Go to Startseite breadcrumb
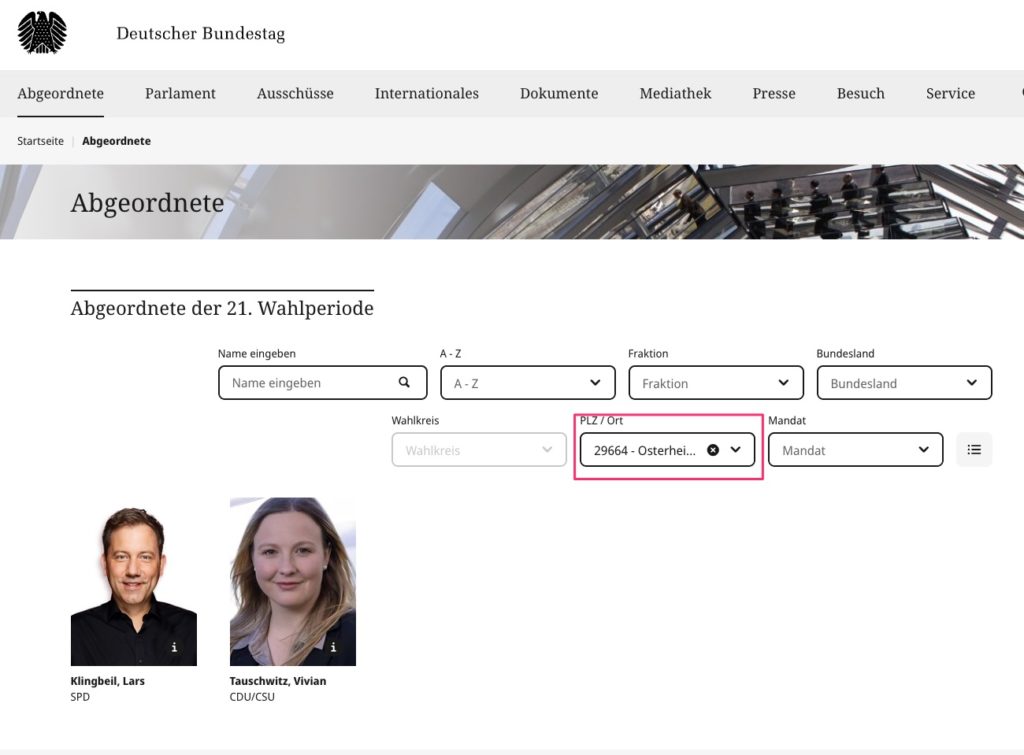This screenshot has height=755, width=1024. click(40, 141)
